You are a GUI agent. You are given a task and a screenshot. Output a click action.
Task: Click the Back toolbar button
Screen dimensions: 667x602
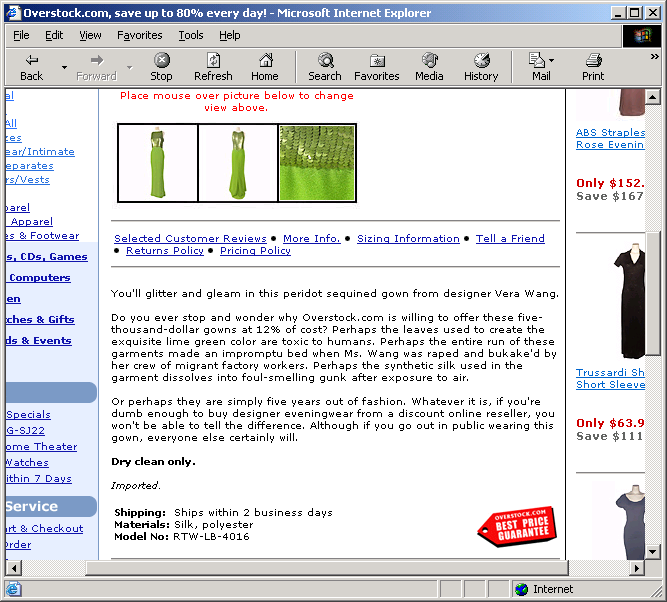[x=32, y=67]
